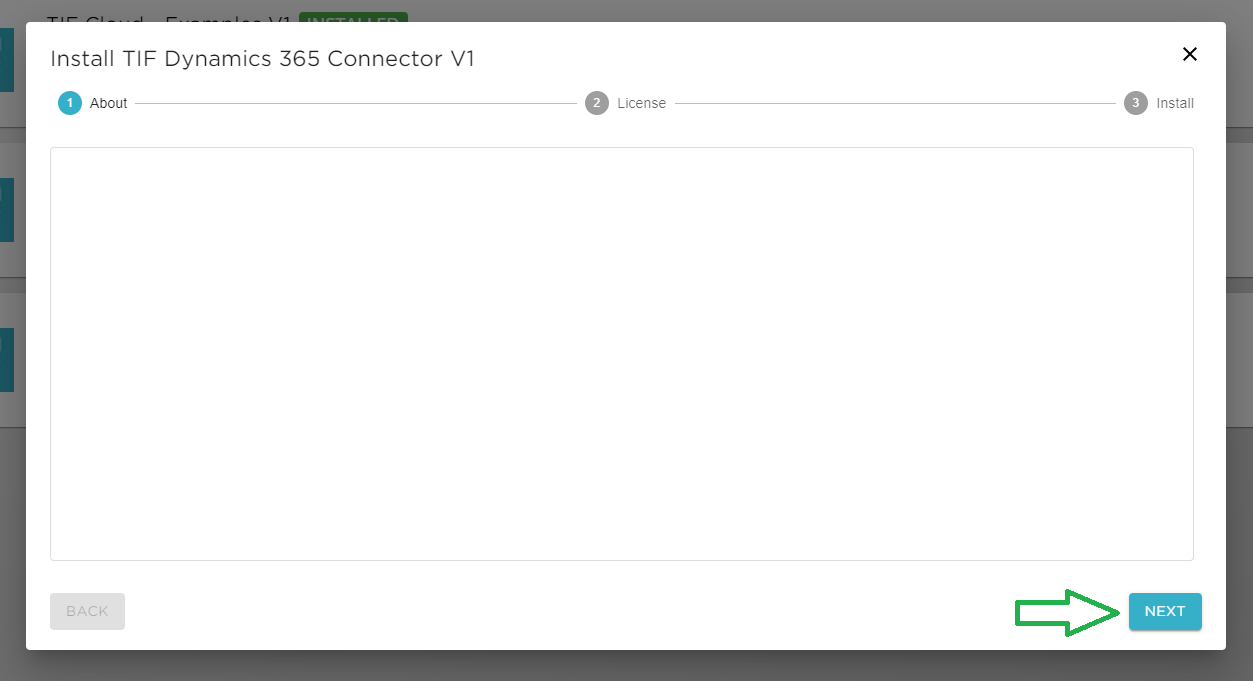Click the line between License and Install steps
This screenshot has height=681, width=1253.
pos(895,103)
